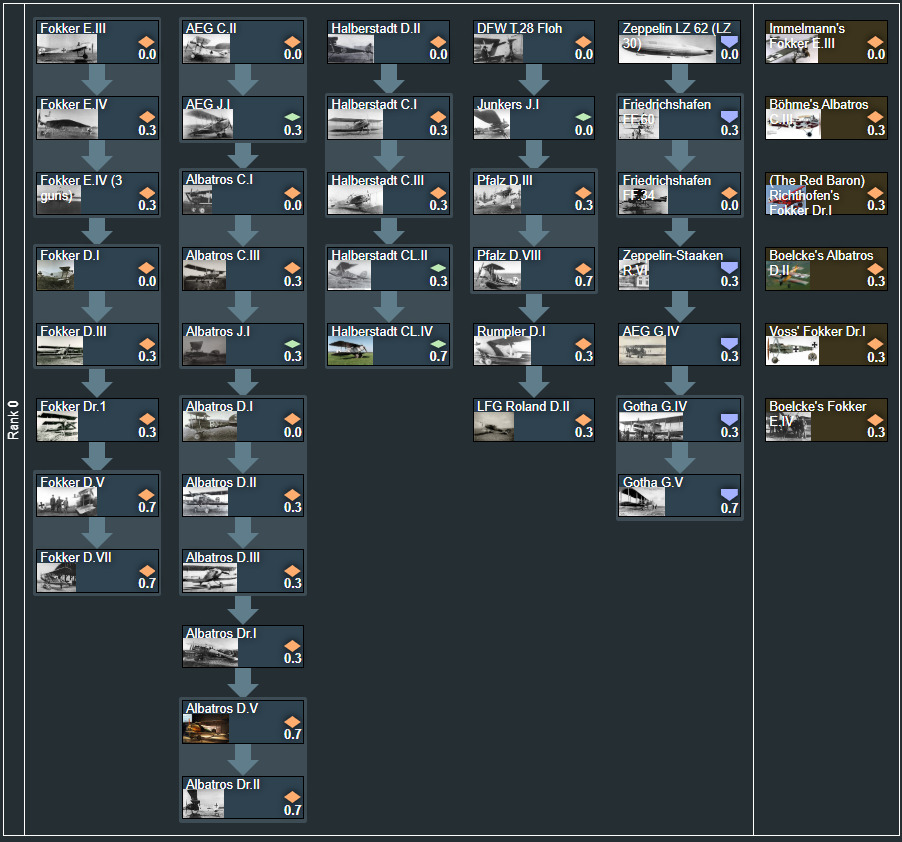The height and width of the screenshot is (842, 902).
Task: Open the Fokker D.VII aircraft card
Action: coord(97,570)
